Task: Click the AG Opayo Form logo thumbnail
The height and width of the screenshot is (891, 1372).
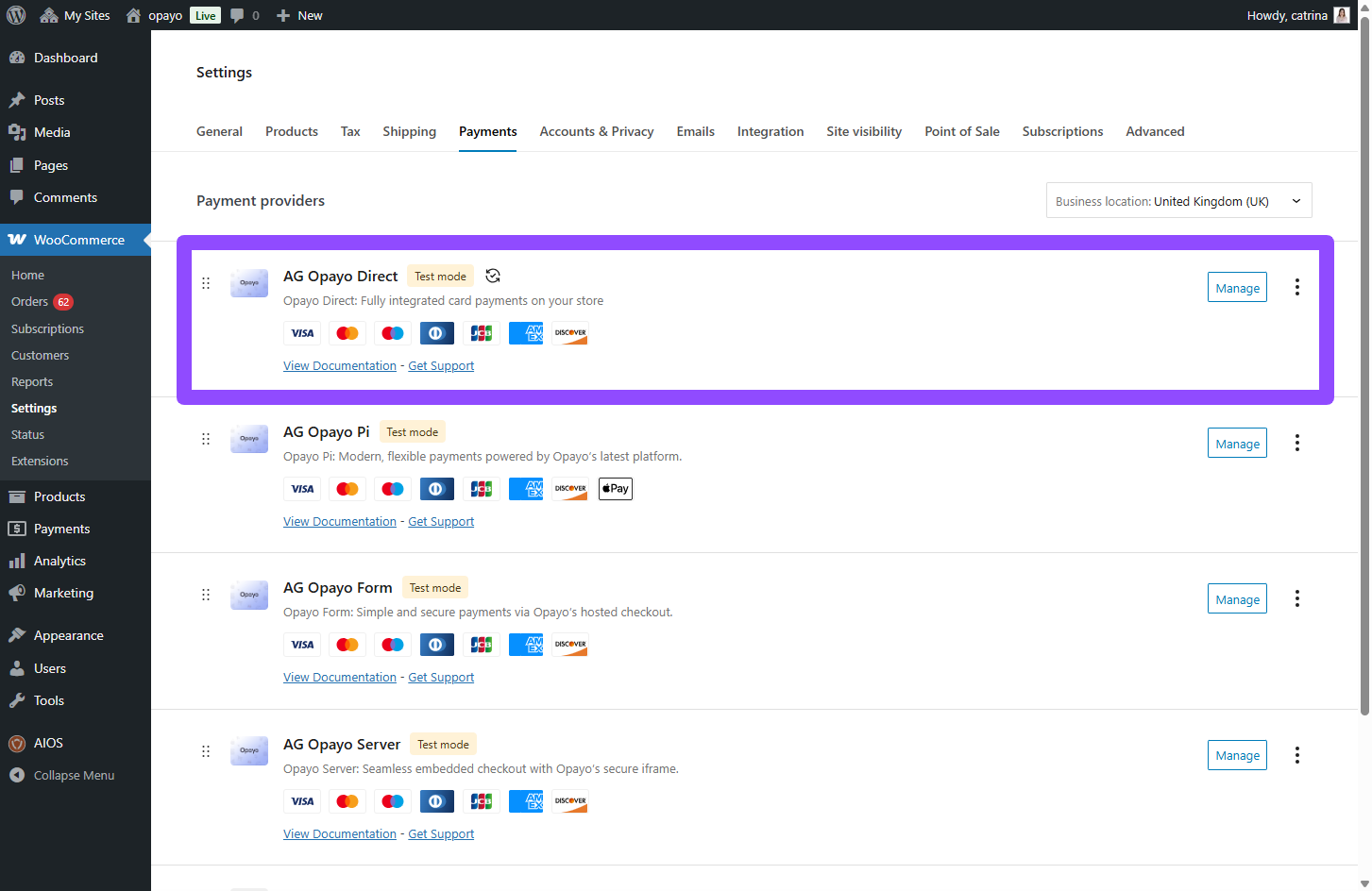Action: point(249,595)
